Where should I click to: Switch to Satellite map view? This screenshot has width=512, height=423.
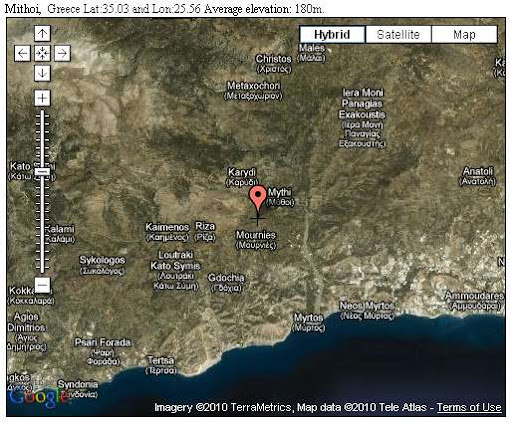tap(398, 35)
